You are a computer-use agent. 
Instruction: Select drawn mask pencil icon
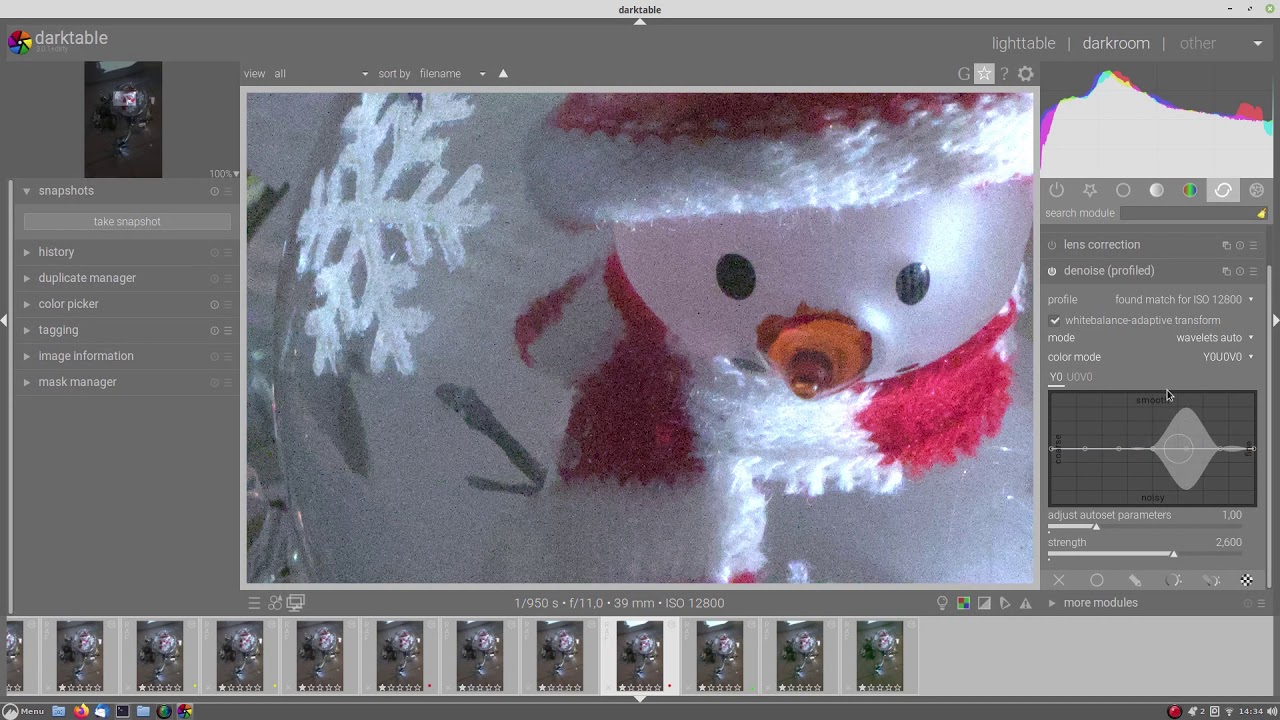point(1135,580)
